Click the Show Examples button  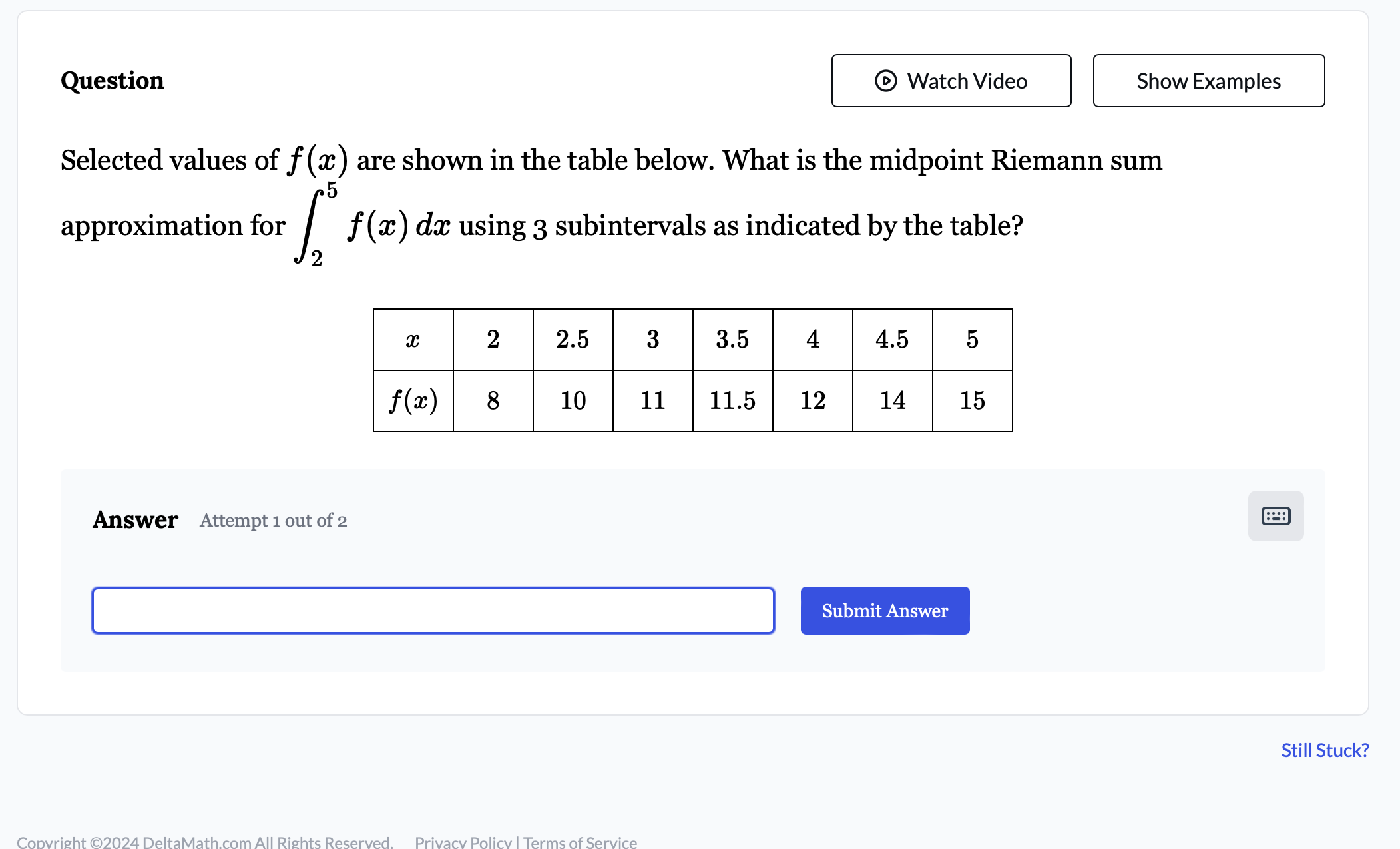click(x=1208, y=81)
